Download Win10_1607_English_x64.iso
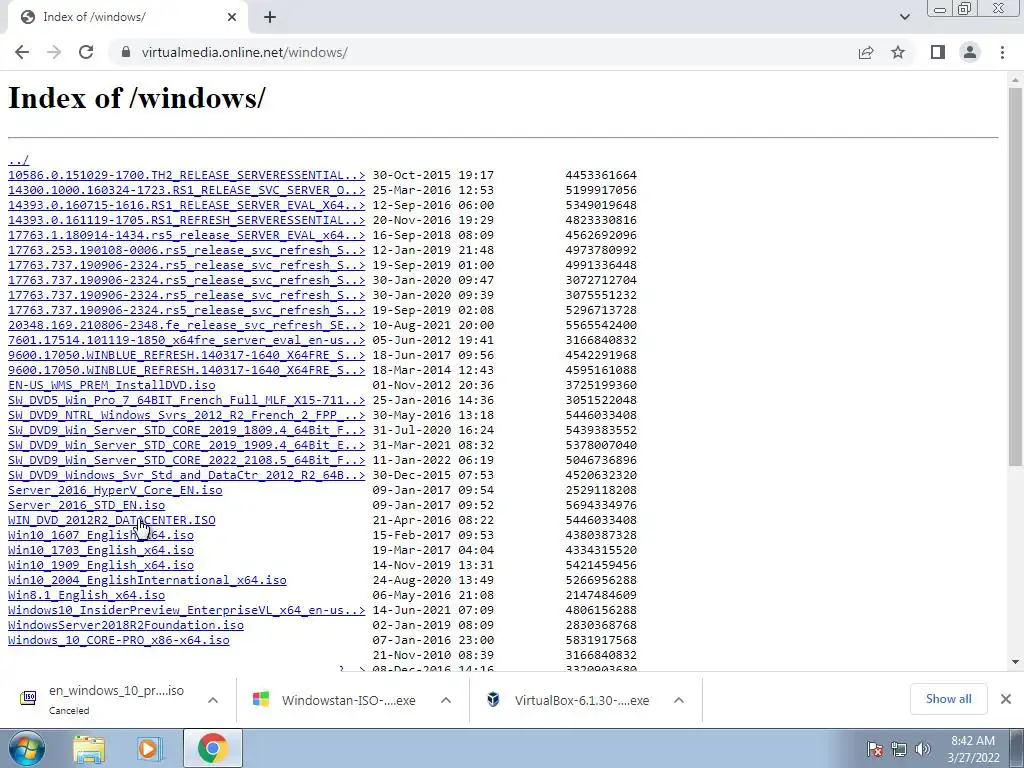This screenshot has height=768, width=1024. pyautogui.click(x=101, y=536)
